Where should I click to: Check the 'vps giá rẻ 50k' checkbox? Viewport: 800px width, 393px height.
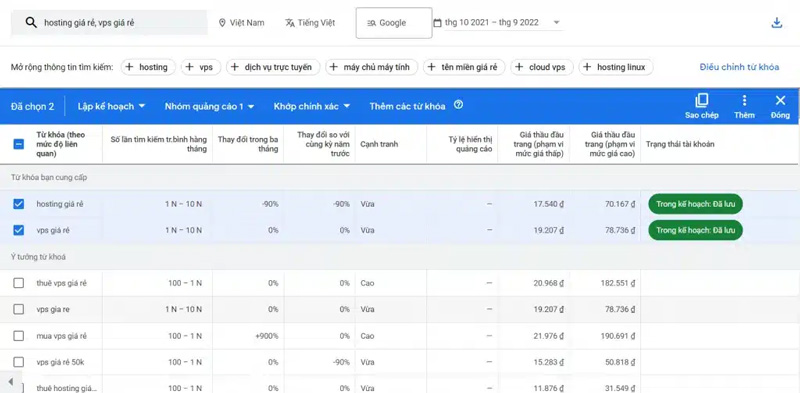[18, 362]
